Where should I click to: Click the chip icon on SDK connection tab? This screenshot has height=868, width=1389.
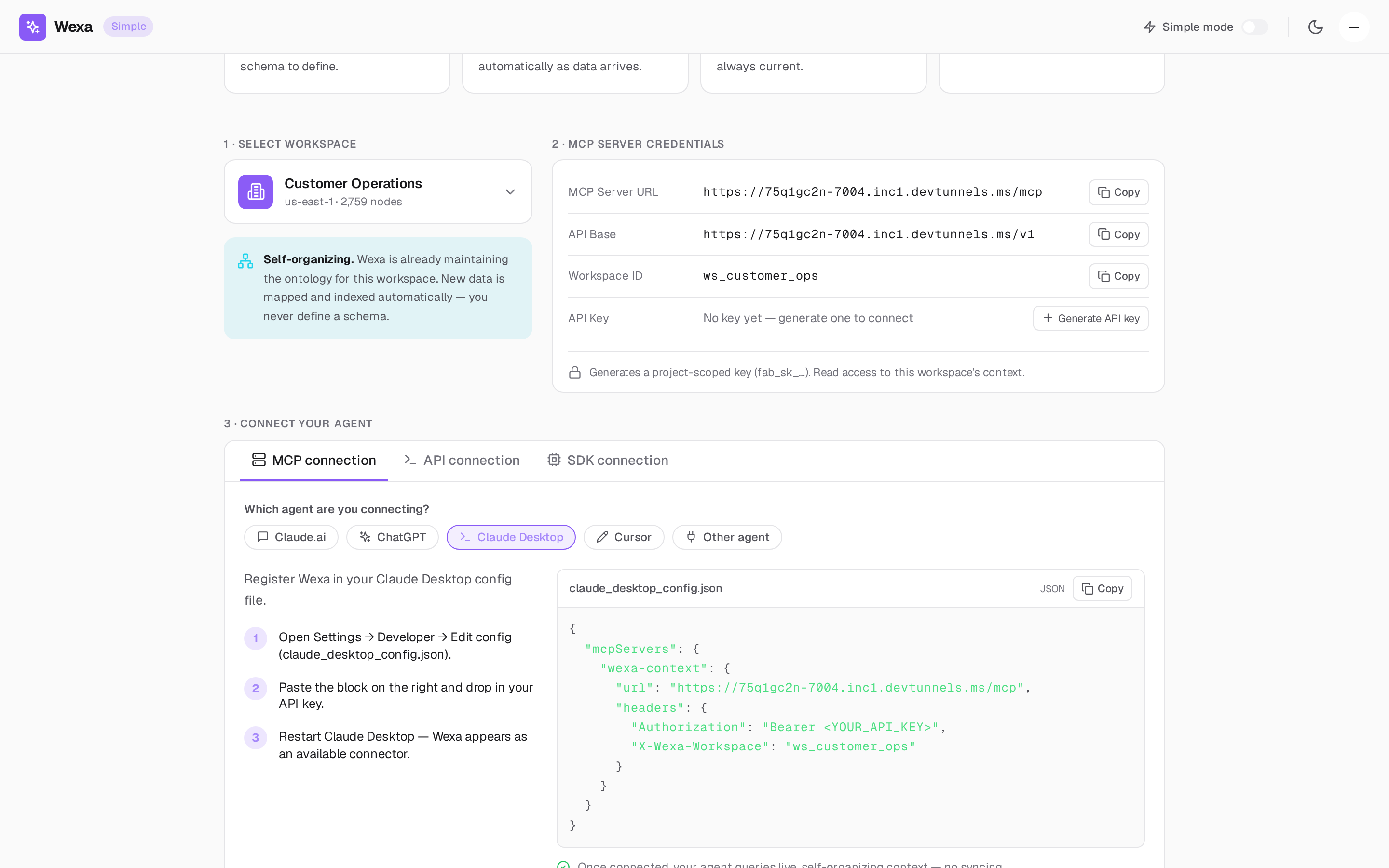click(554, 460)
